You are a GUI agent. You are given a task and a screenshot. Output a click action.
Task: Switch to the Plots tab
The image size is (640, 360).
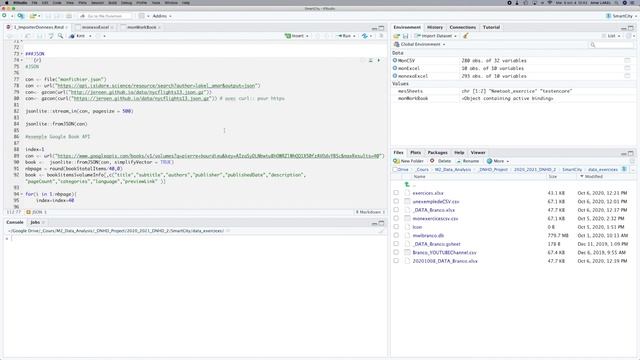tap(415, 153)
